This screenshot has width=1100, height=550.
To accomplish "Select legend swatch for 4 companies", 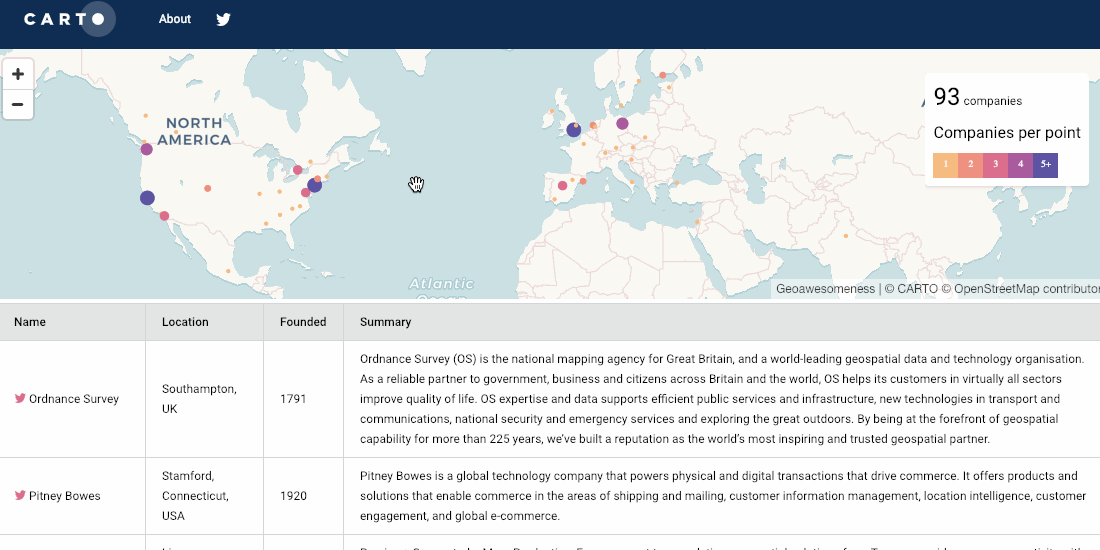I will point(1021,165).
